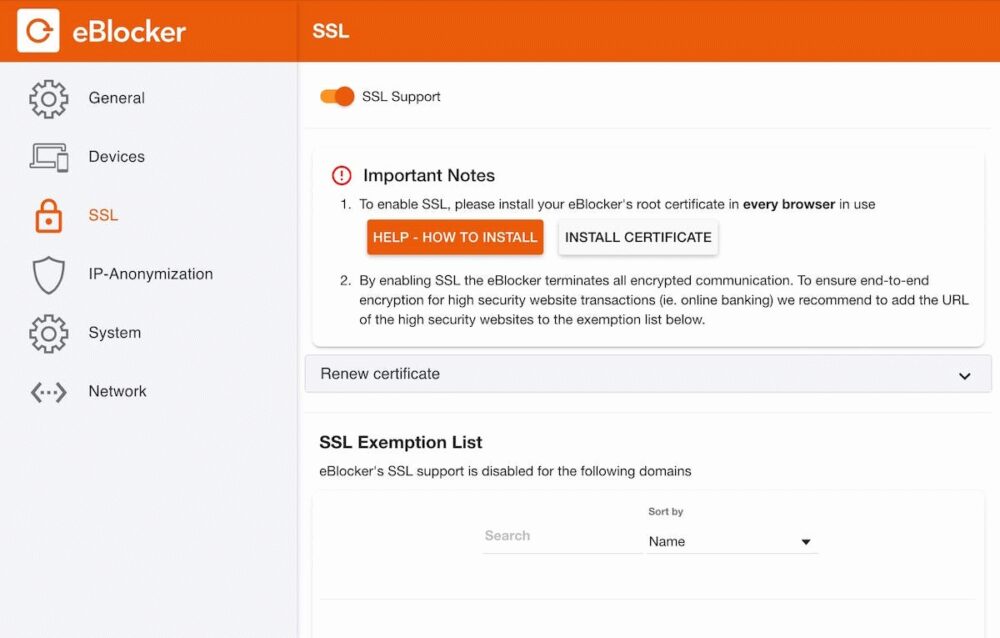The height and width of the screenshot is (638, 1000).
Task: Click the SSL padlock icon
Action: pyautogui.click(x=48, y=216)
